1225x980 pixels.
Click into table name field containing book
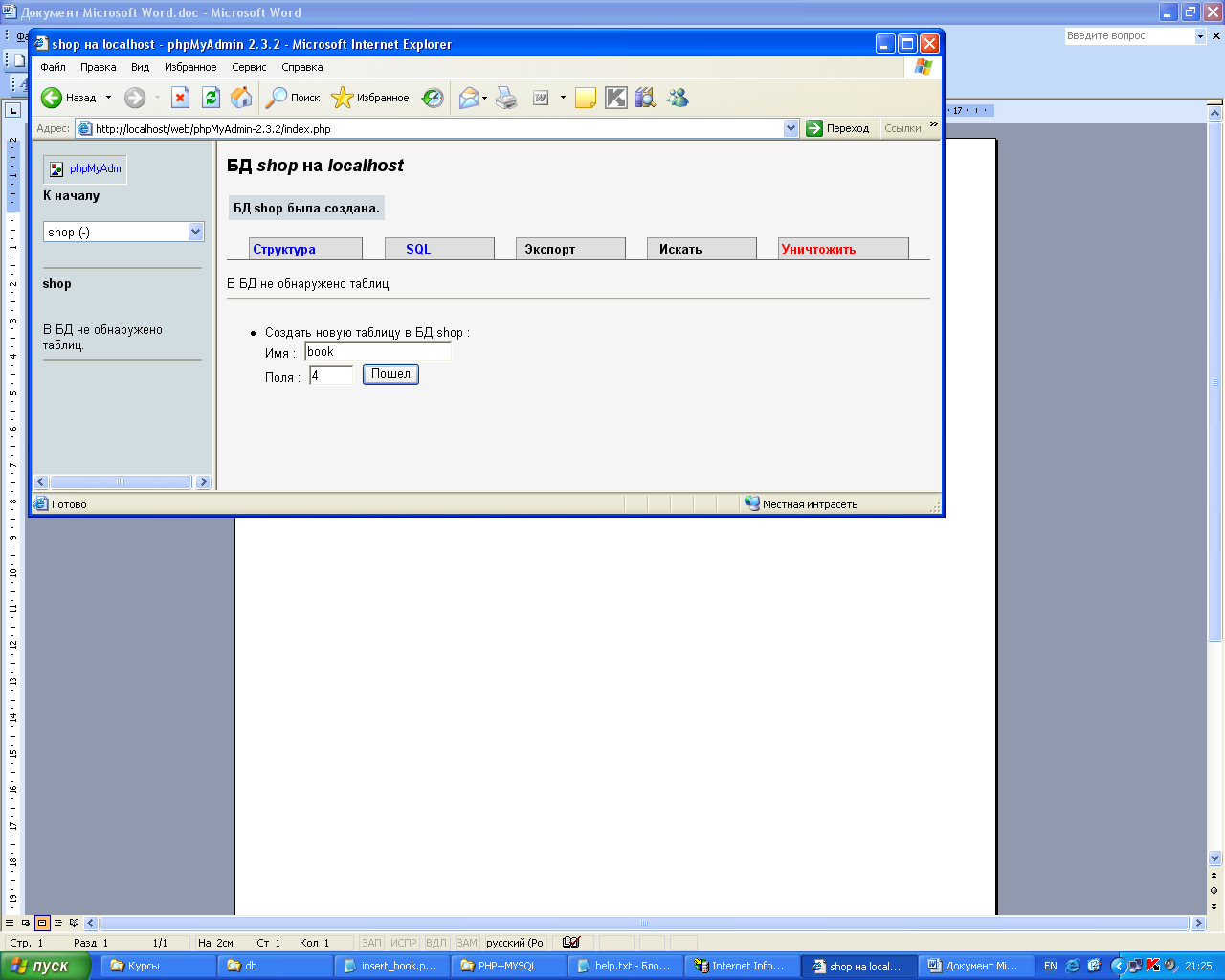tap(378, 351)
